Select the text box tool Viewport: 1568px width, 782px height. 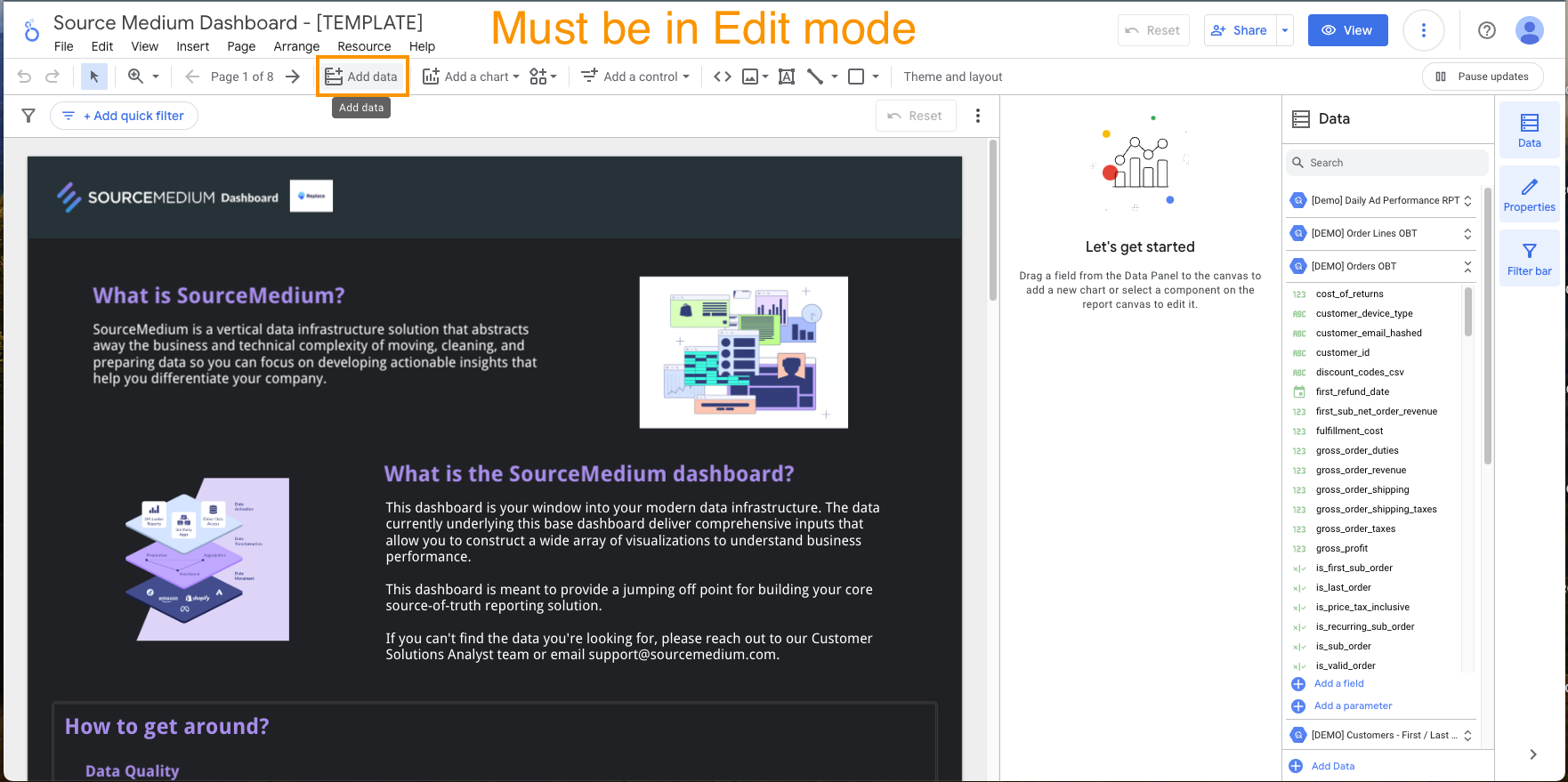(787, 77)
